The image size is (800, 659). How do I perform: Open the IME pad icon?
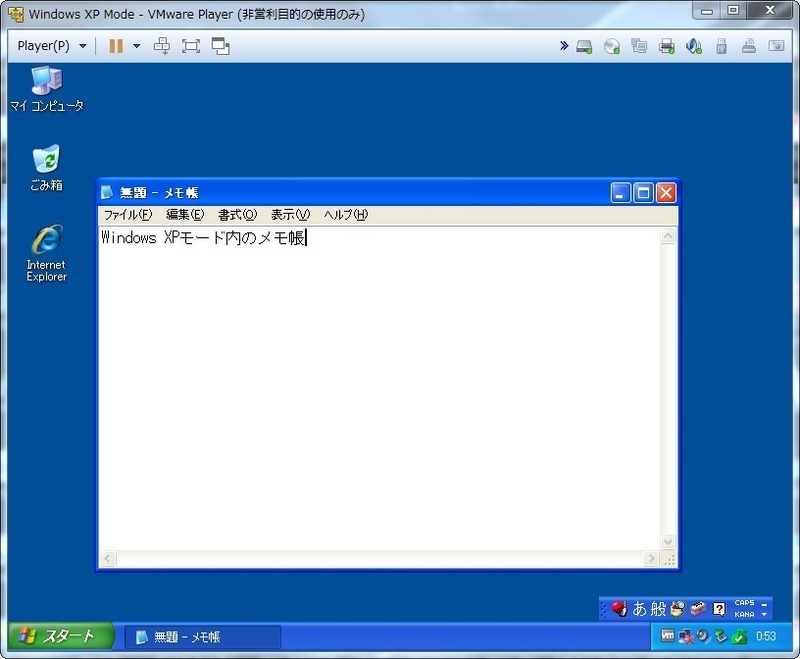678,609
